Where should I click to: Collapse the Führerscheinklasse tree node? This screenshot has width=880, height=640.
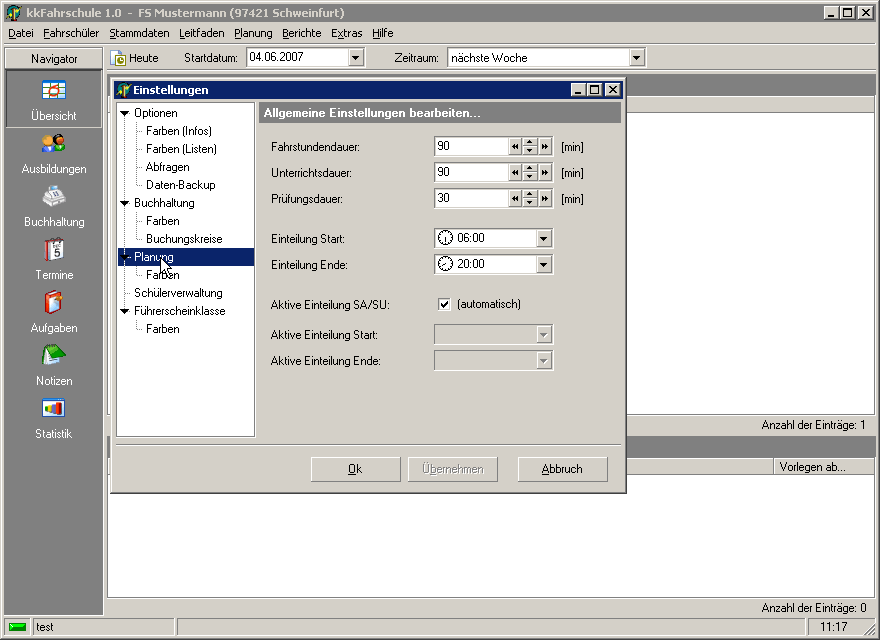coord(125,311)
